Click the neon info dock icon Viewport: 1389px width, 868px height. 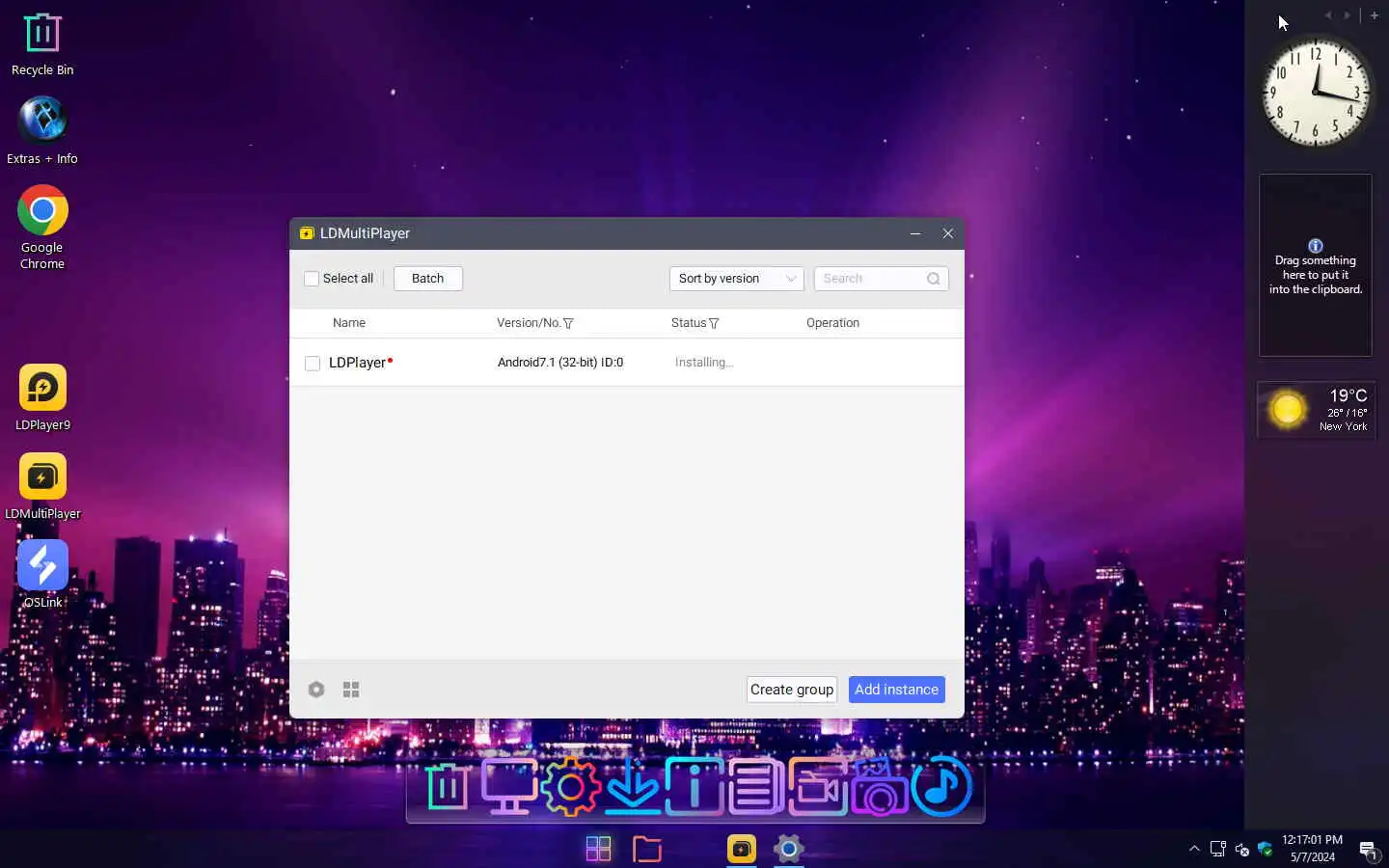(x=694, y=787)
